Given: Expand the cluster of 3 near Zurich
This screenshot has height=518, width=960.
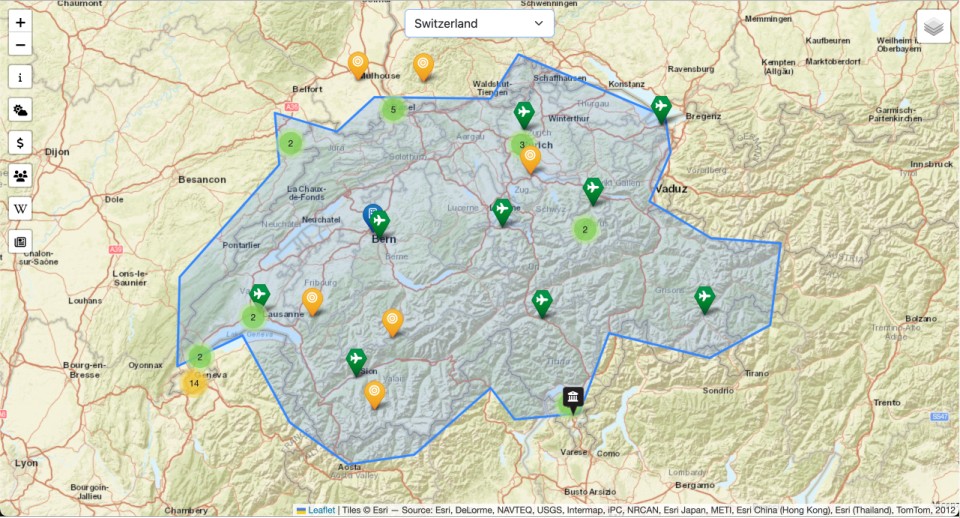Looking at the screenshot, I should click(x=520, y=145).
